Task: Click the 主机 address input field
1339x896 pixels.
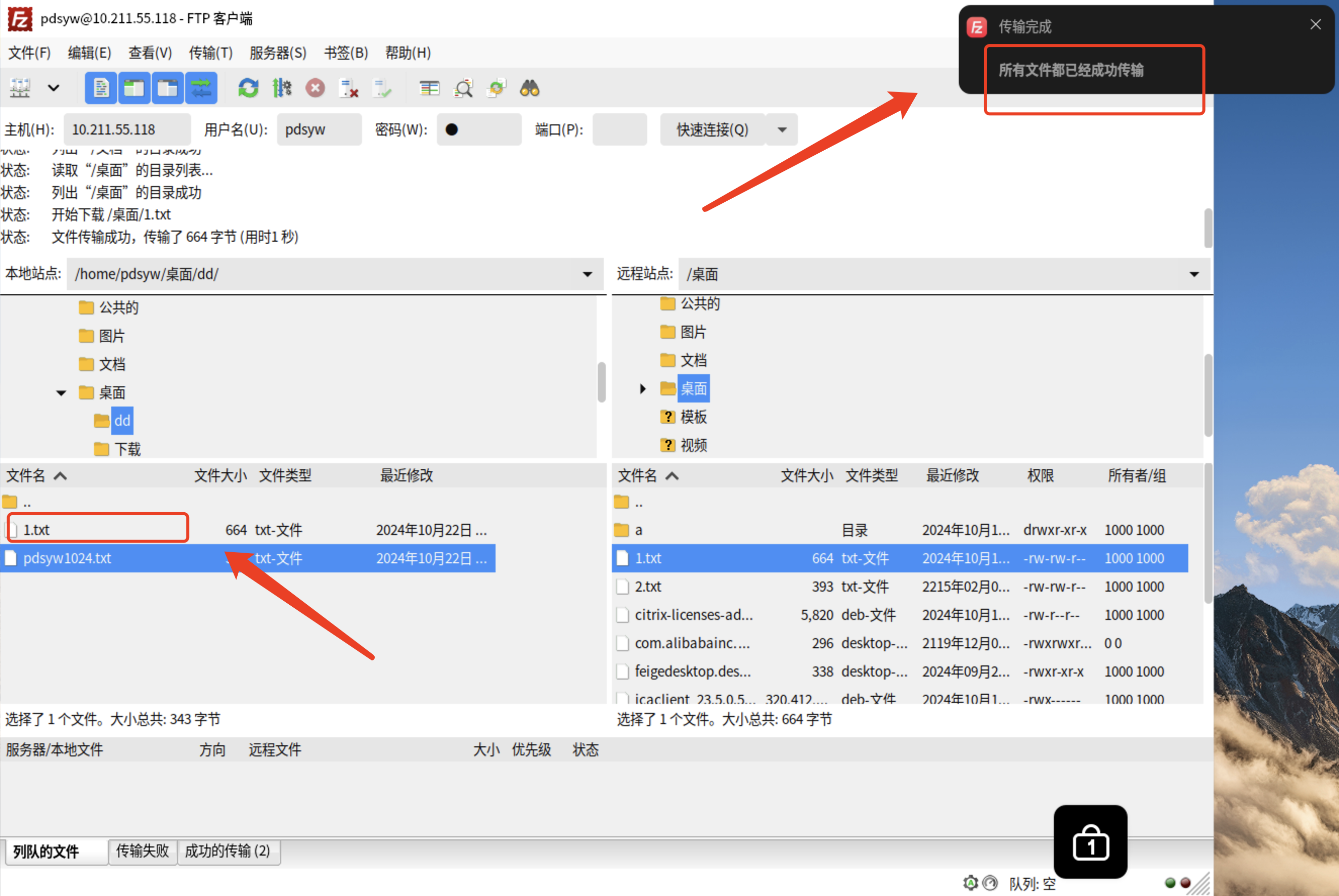Action: pos(126,130)
